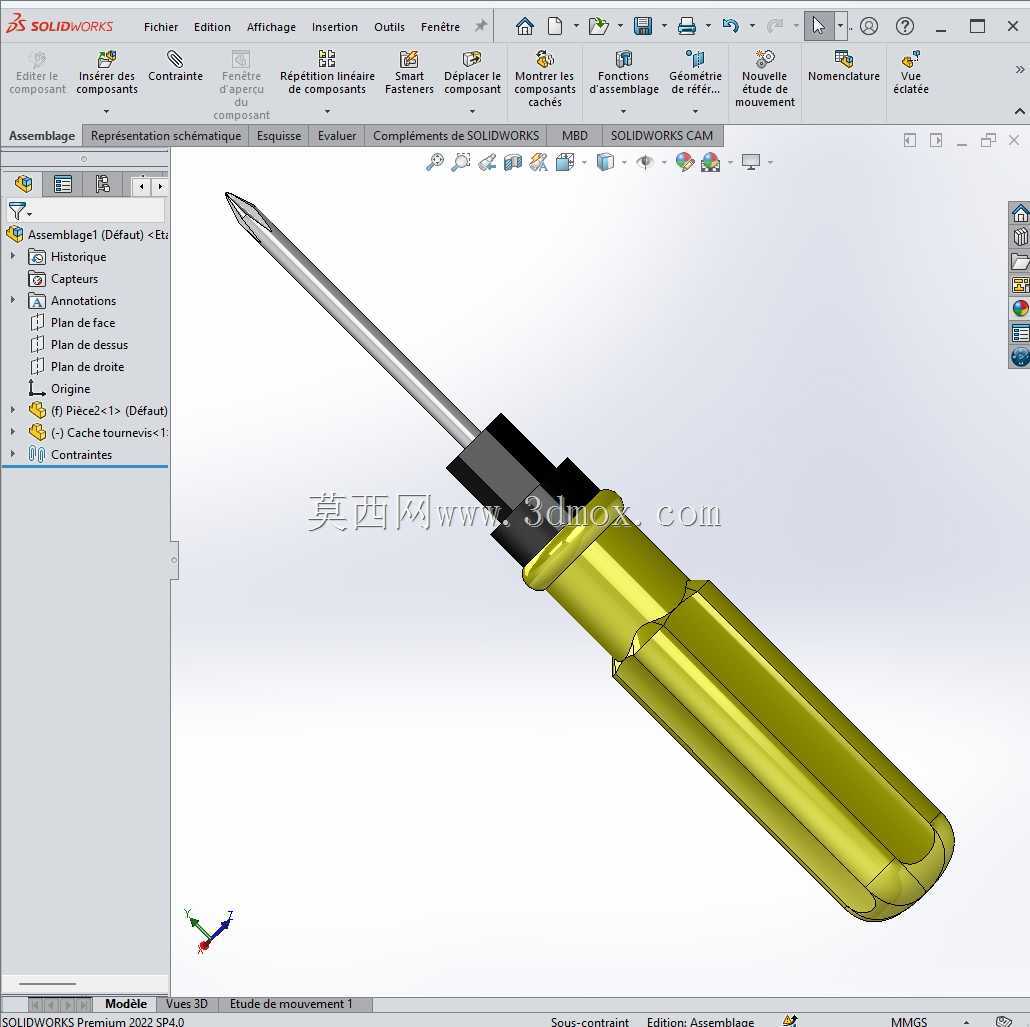Undo last action icon

[x=730, y=26]
